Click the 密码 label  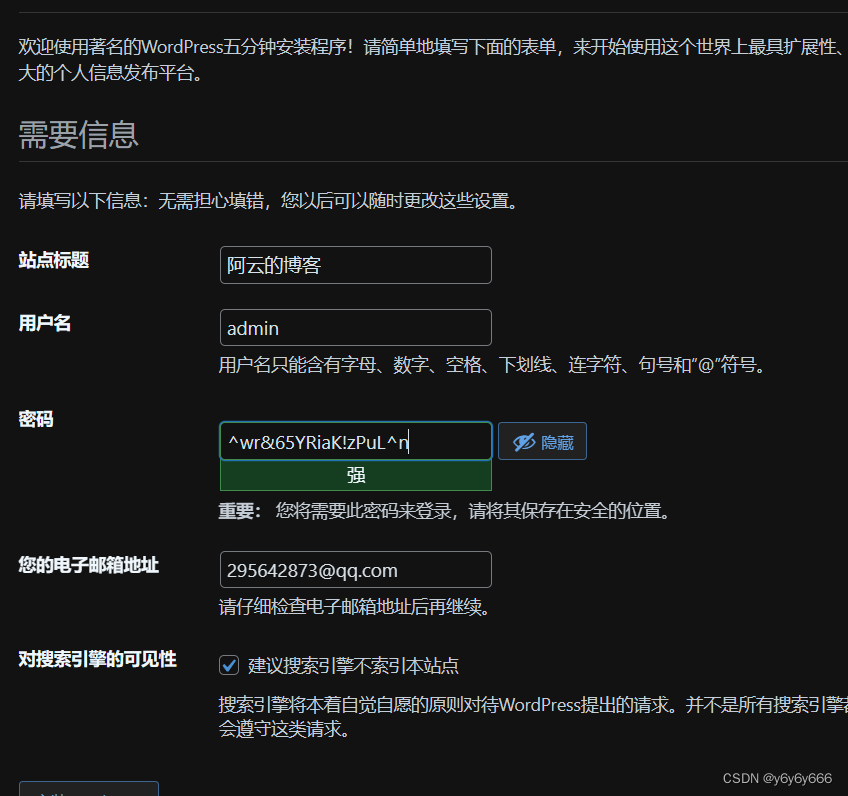pos(36,419)
